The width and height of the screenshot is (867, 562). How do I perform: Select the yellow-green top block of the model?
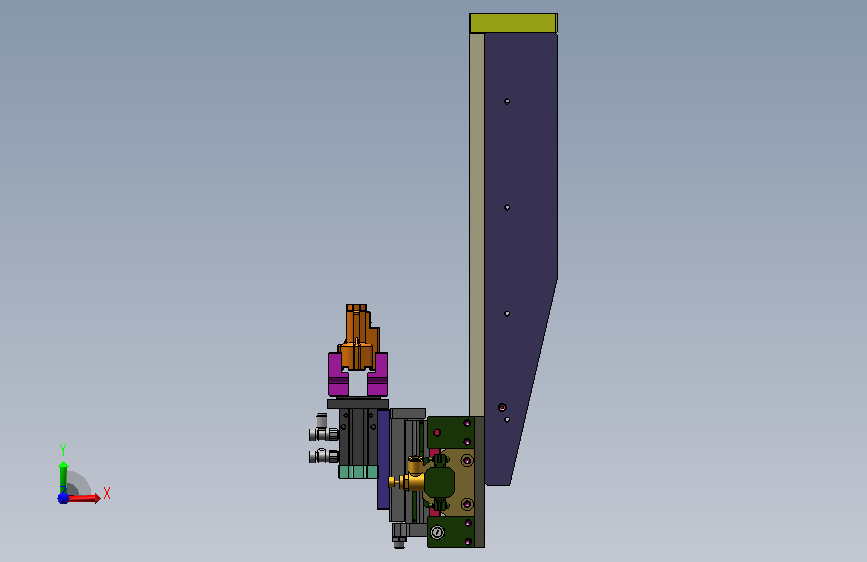click(x=513, y=23)
